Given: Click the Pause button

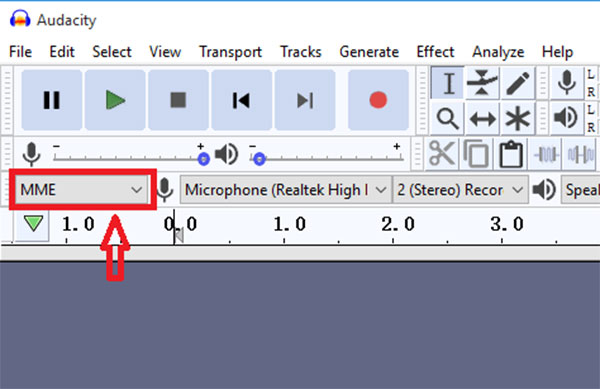Looking at the screenshot, I should [52, 100].
